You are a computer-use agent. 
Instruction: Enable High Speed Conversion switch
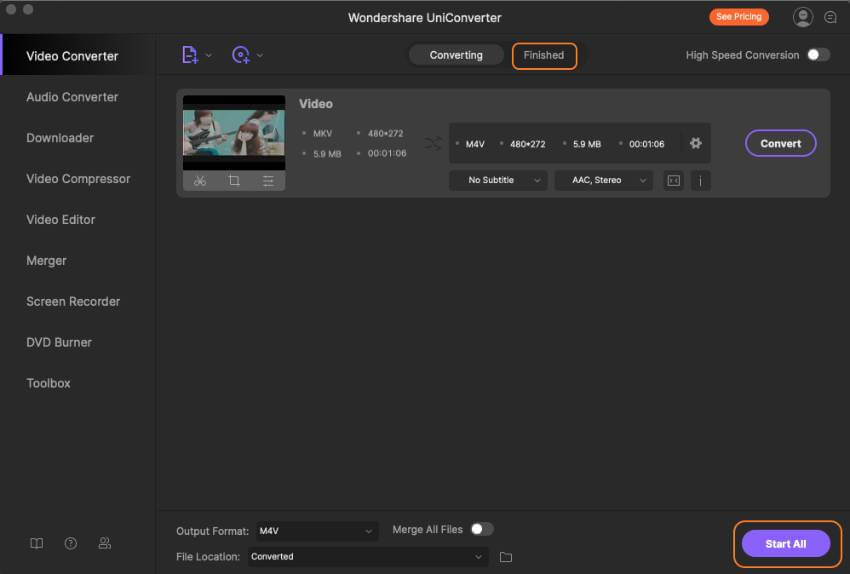tap(818, 55)
